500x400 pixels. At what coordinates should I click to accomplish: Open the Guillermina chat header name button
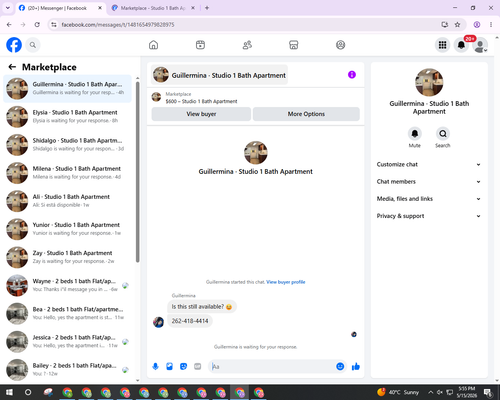[x=219, y=75]
